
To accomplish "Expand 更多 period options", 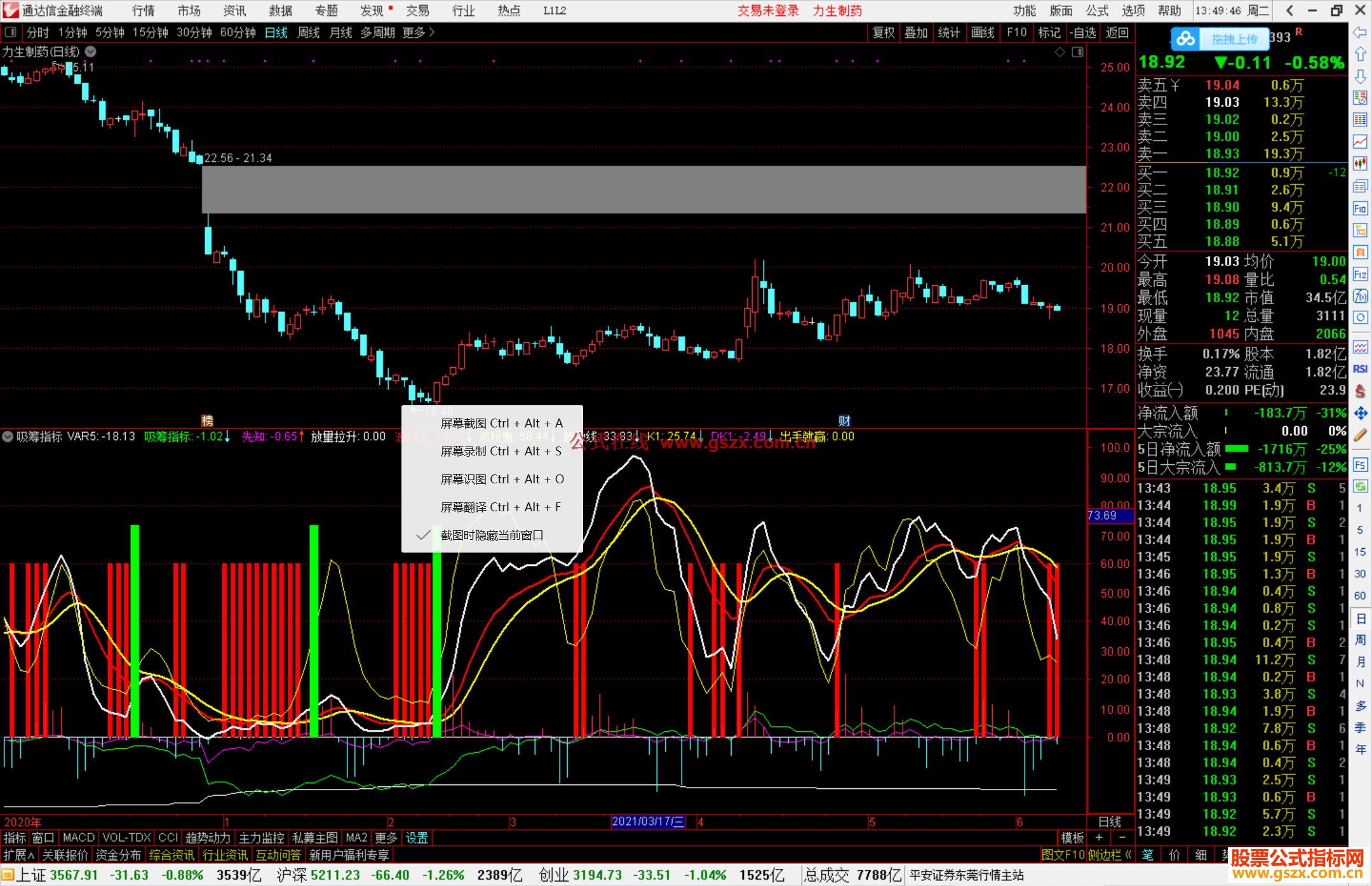I will (x=418, y=32).
